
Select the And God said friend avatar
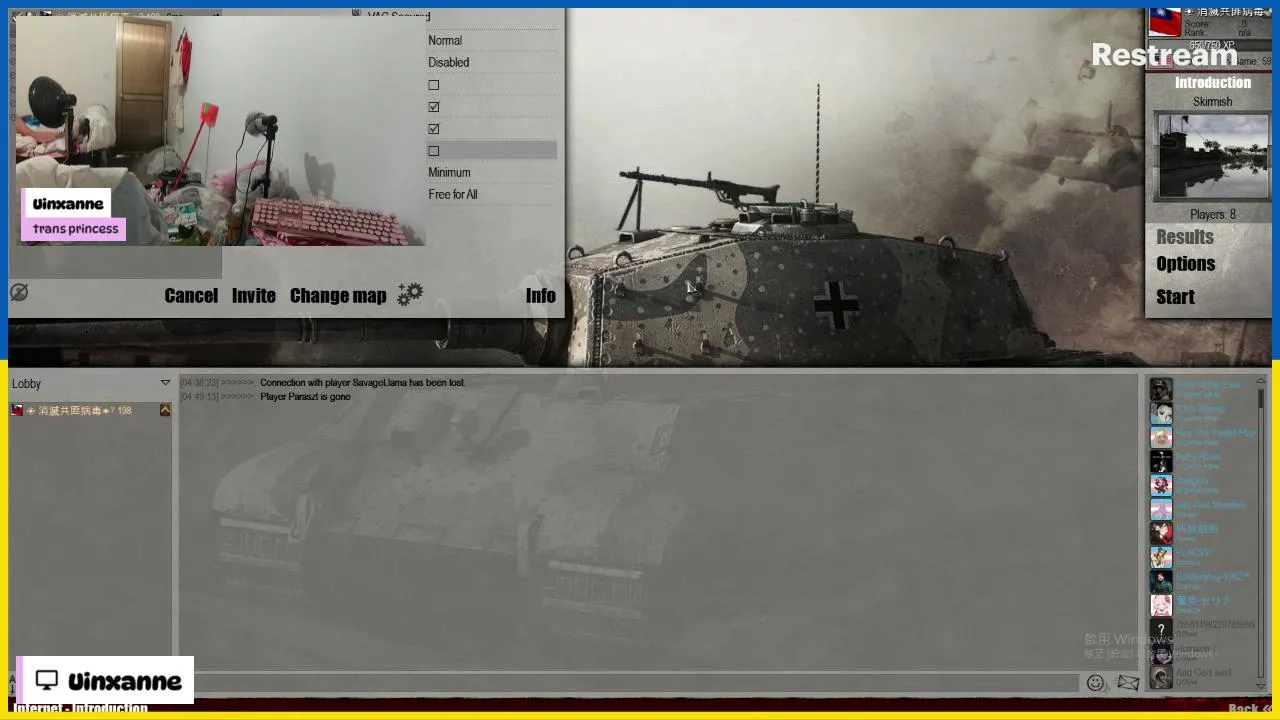coord(1160,677)
